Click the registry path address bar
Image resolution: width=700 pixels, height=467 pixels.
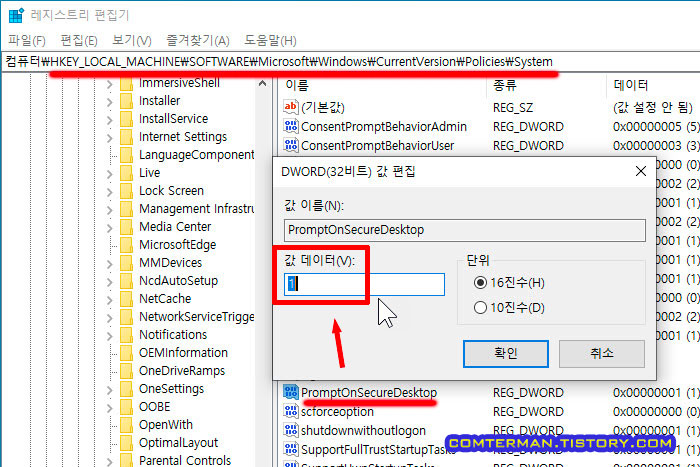point(350,62)
